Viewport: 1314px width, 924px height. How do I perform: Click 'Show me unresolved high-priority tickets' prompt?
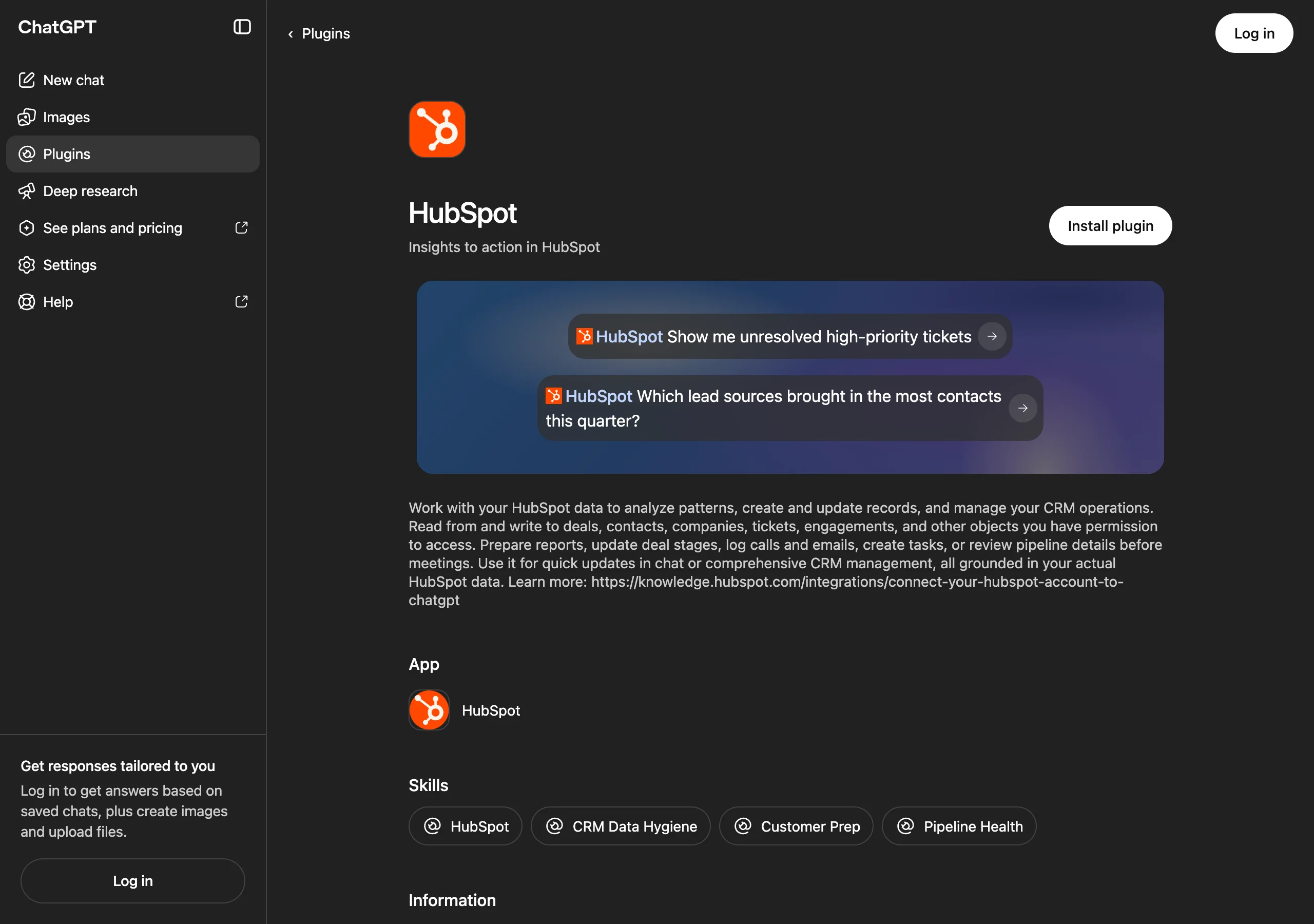[x=790, y=337]
